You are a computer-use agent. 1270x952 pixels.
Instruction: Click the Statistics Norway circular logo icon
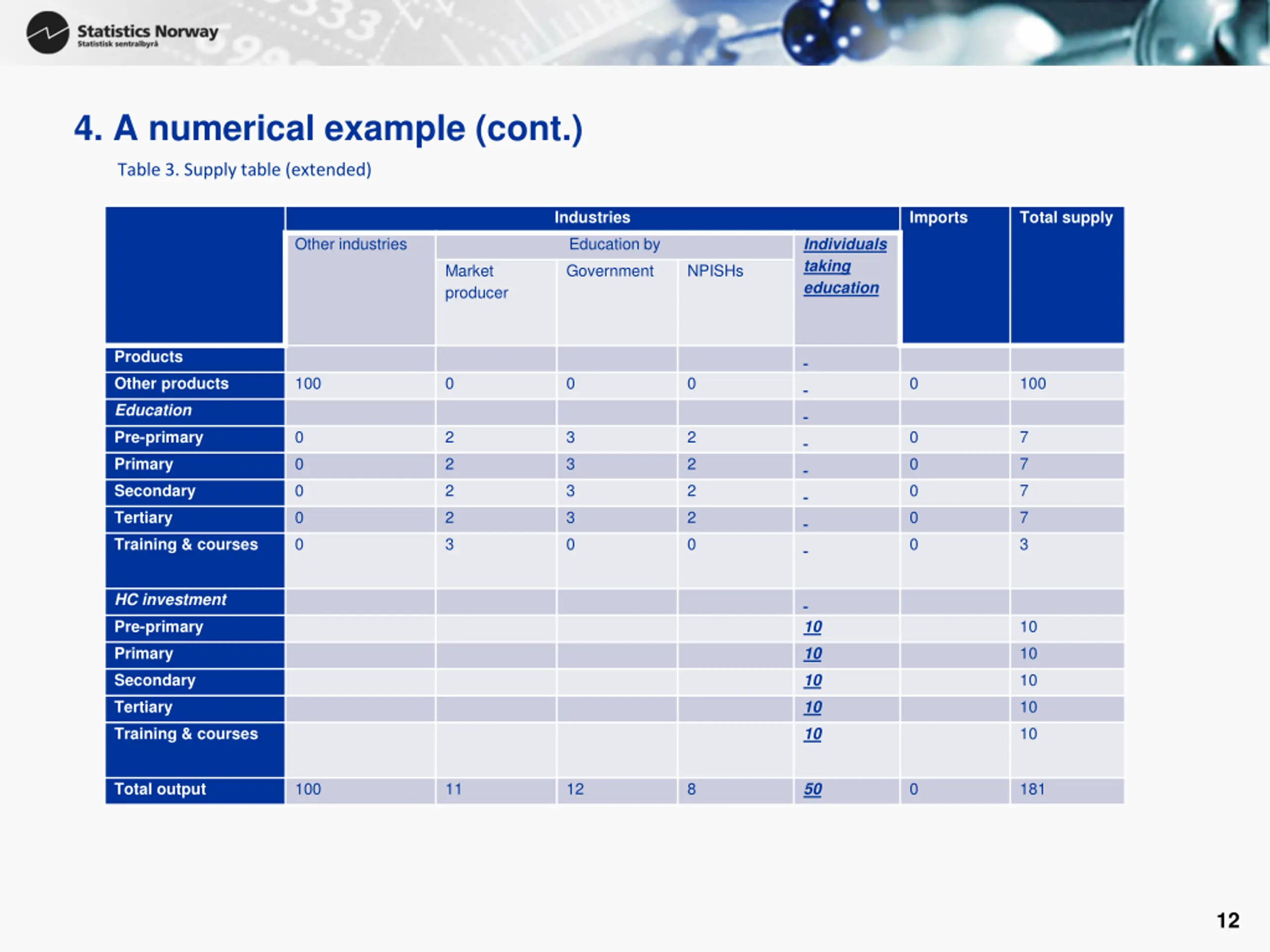pos(48,33)
